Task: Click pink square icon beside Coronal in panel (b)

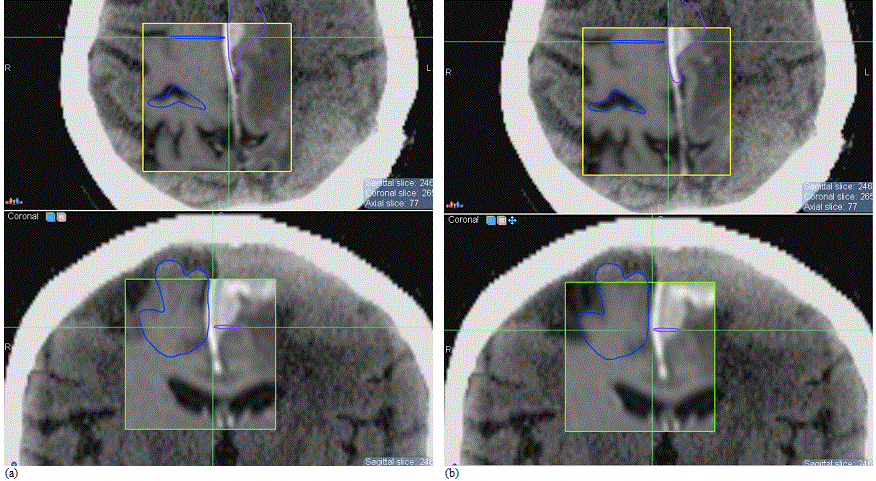Action: click(x=502, y=221)
